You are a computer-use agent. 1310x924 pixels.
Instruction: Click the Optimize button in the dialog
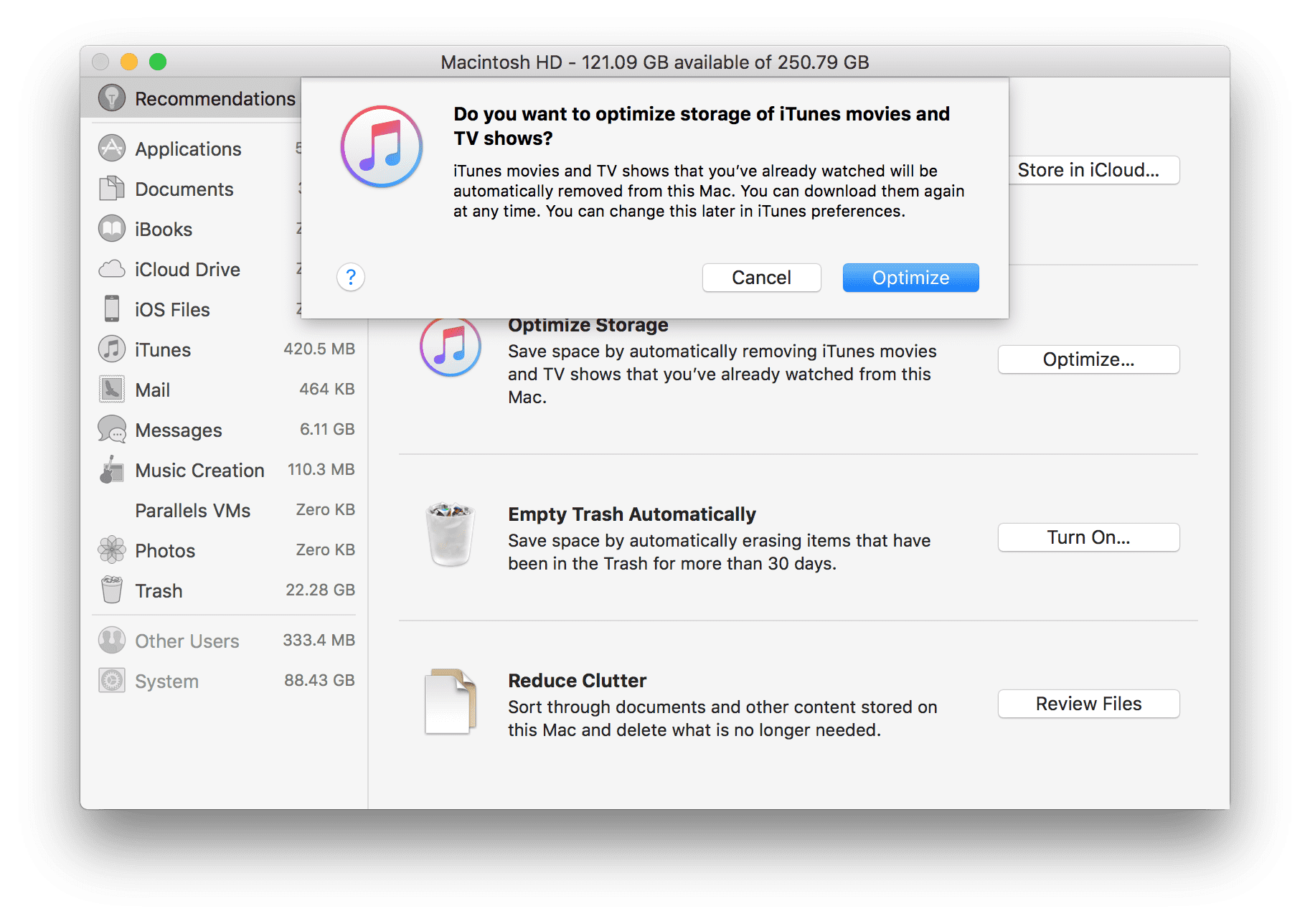910,278
